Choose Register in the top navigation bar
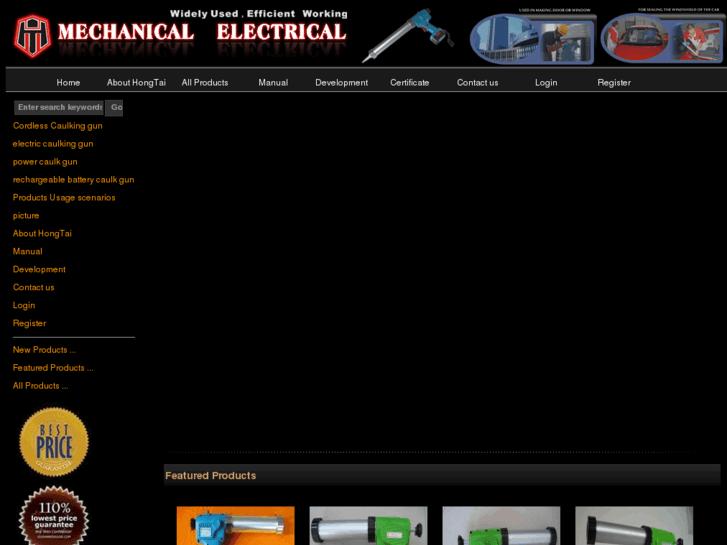 tap(614, 83)
